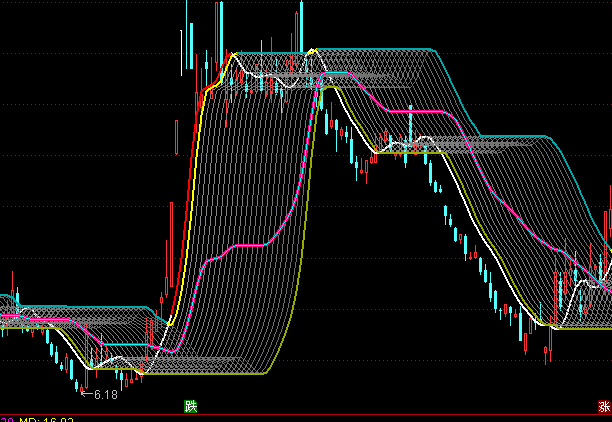This screenshot has width=612, height=422.
Task: Click the arrow pointing to 6.18 low
Action: 87,394
